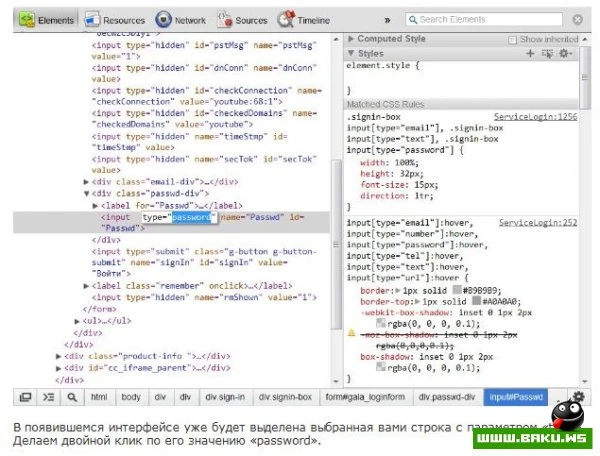
Task: Expand the product-info div node
Action: click(x=59, y=356)
